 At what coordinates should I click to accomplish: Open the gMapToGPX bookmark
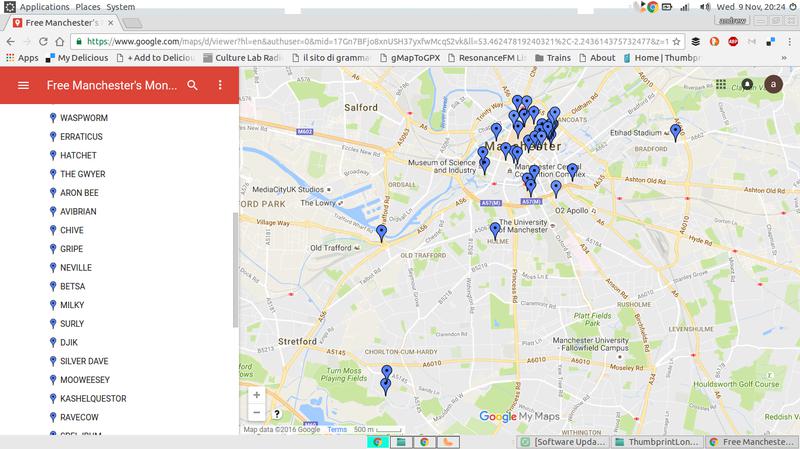410,58
